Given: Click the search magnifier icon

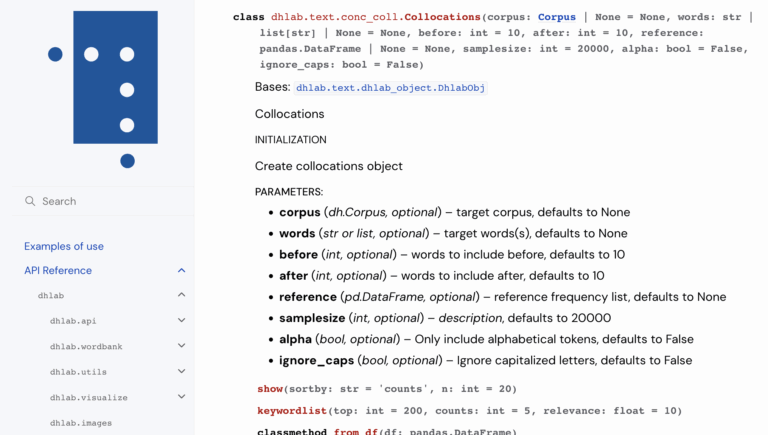Looking at the screenshot, I should tap(30, 201).
